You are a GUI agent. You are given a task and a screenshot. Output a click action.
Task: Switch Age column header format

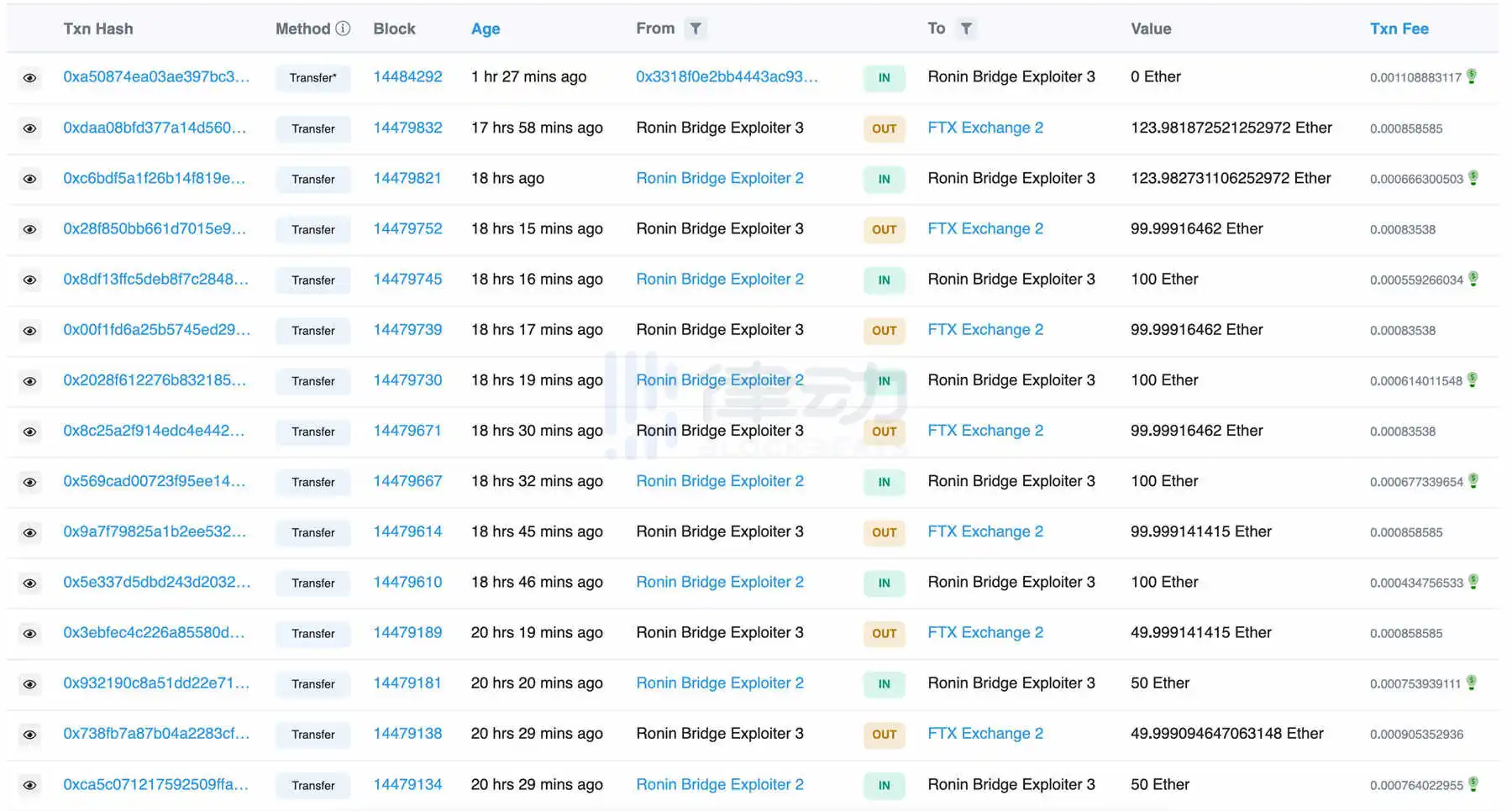click(x=486, y=29)
